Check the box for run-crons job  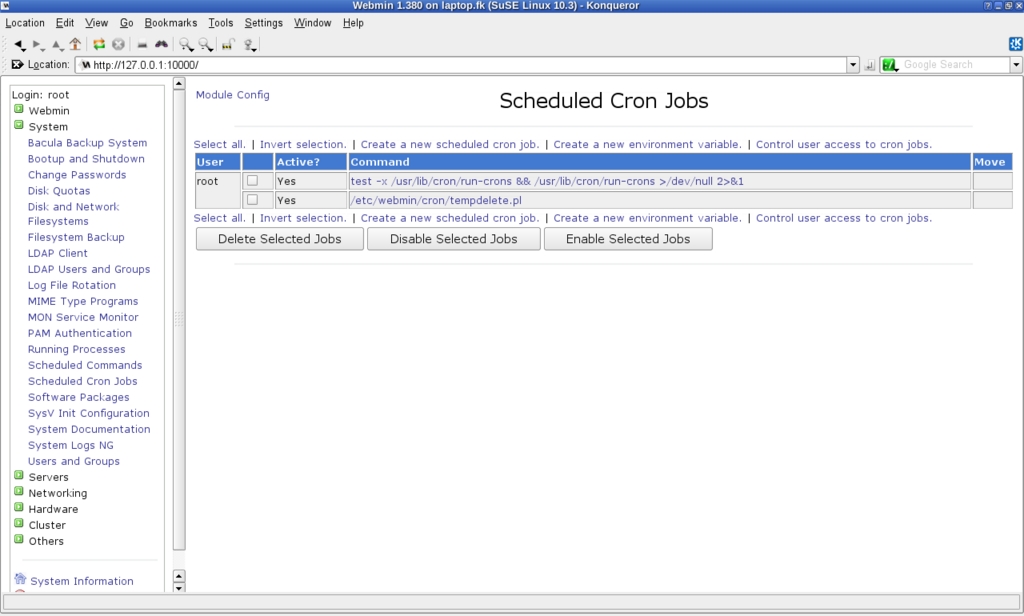[x=252, y=181]
